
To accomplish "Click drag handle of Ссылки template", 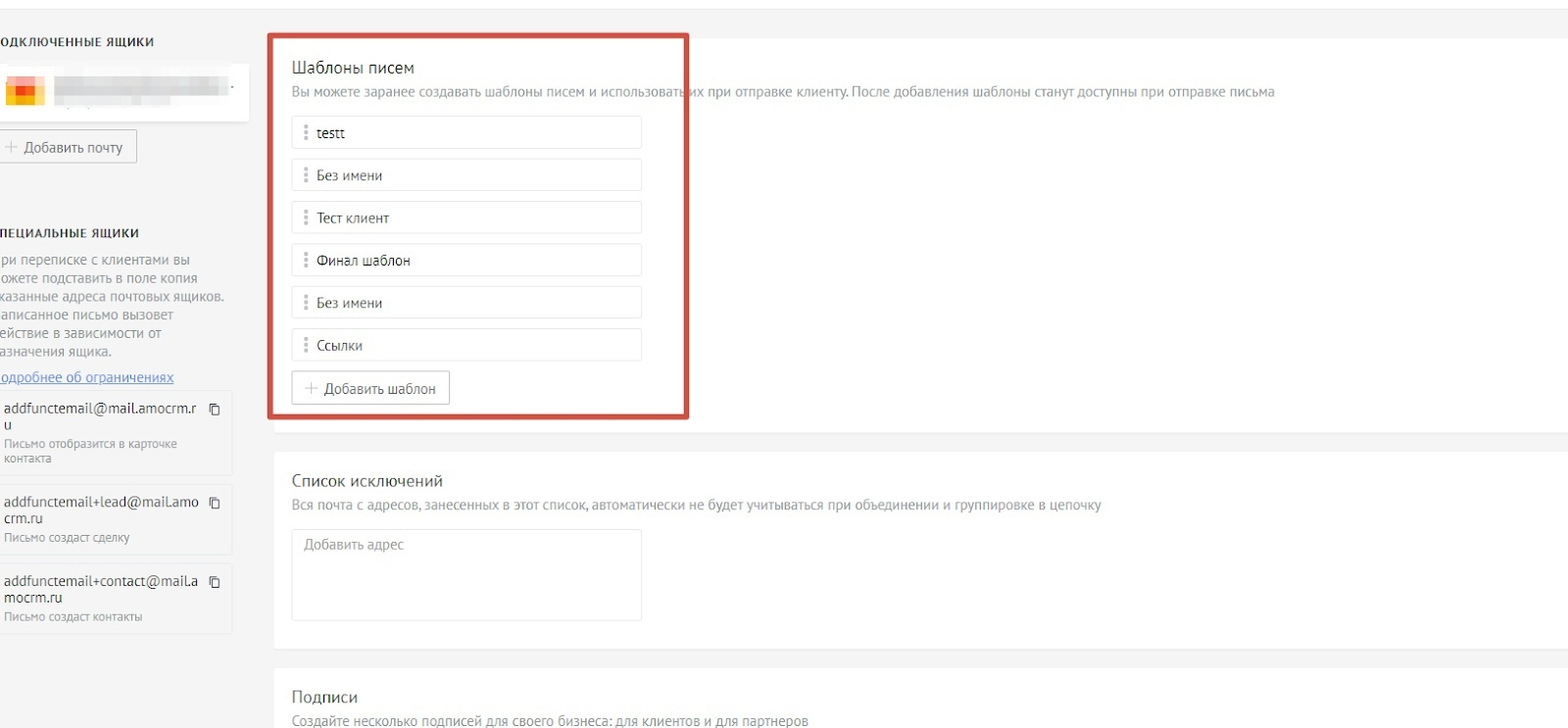I will (306, 345).
